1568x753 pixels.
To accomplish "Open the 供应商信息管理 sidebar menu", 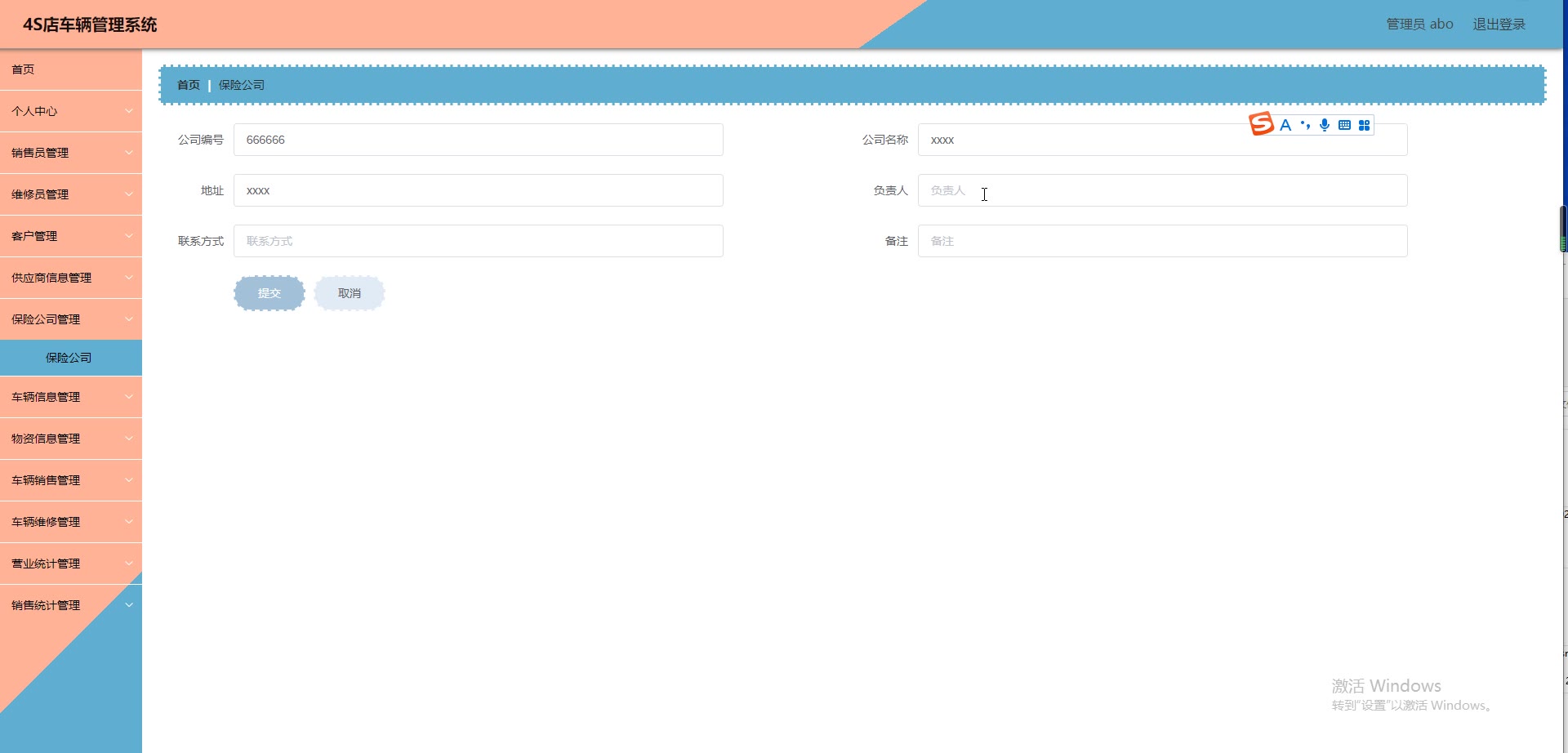I will click(71, 278).
